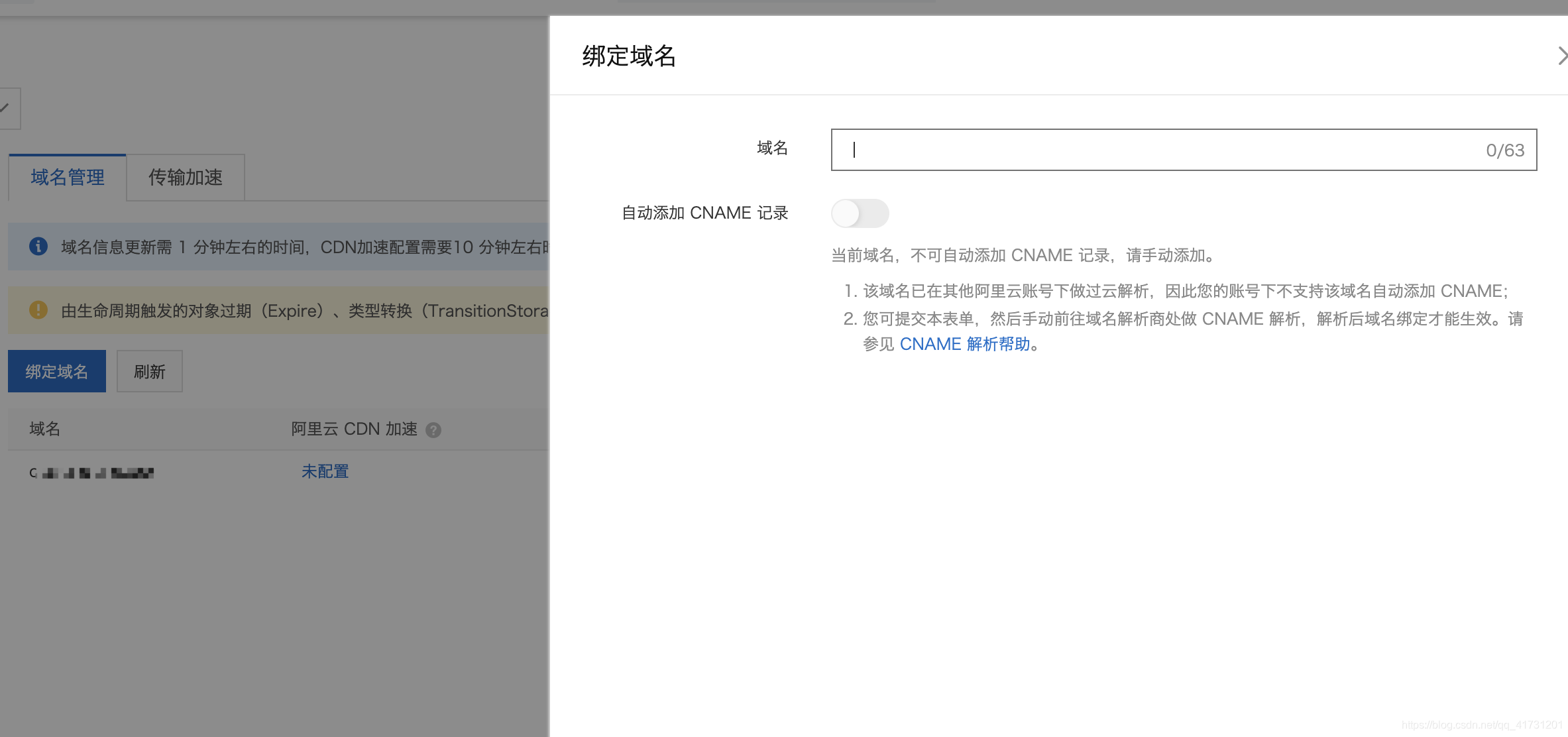Switch to the 传输加速 tab
The image size is (1568, 737).
click(x=186, y=177)
